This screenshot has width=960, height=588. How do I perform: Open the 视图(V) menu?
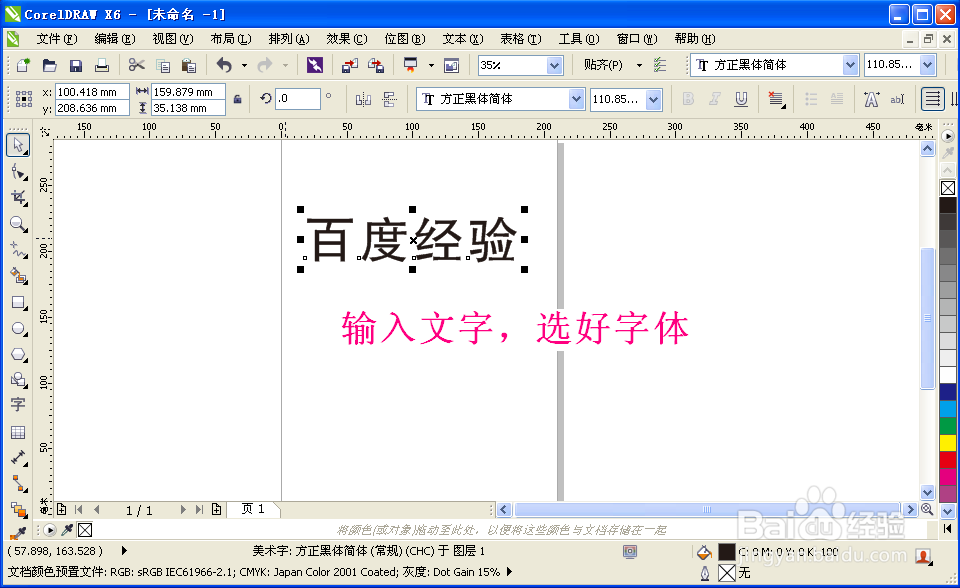[173, 39]
